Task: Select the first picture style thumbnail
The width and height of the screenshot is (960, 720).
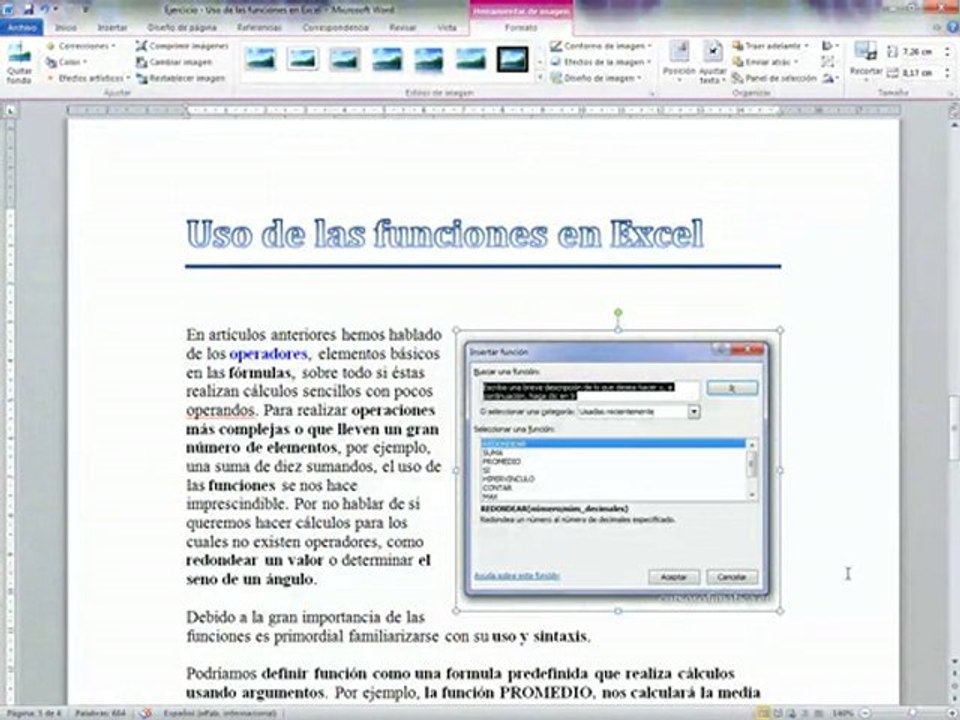Action: (261, 59)
